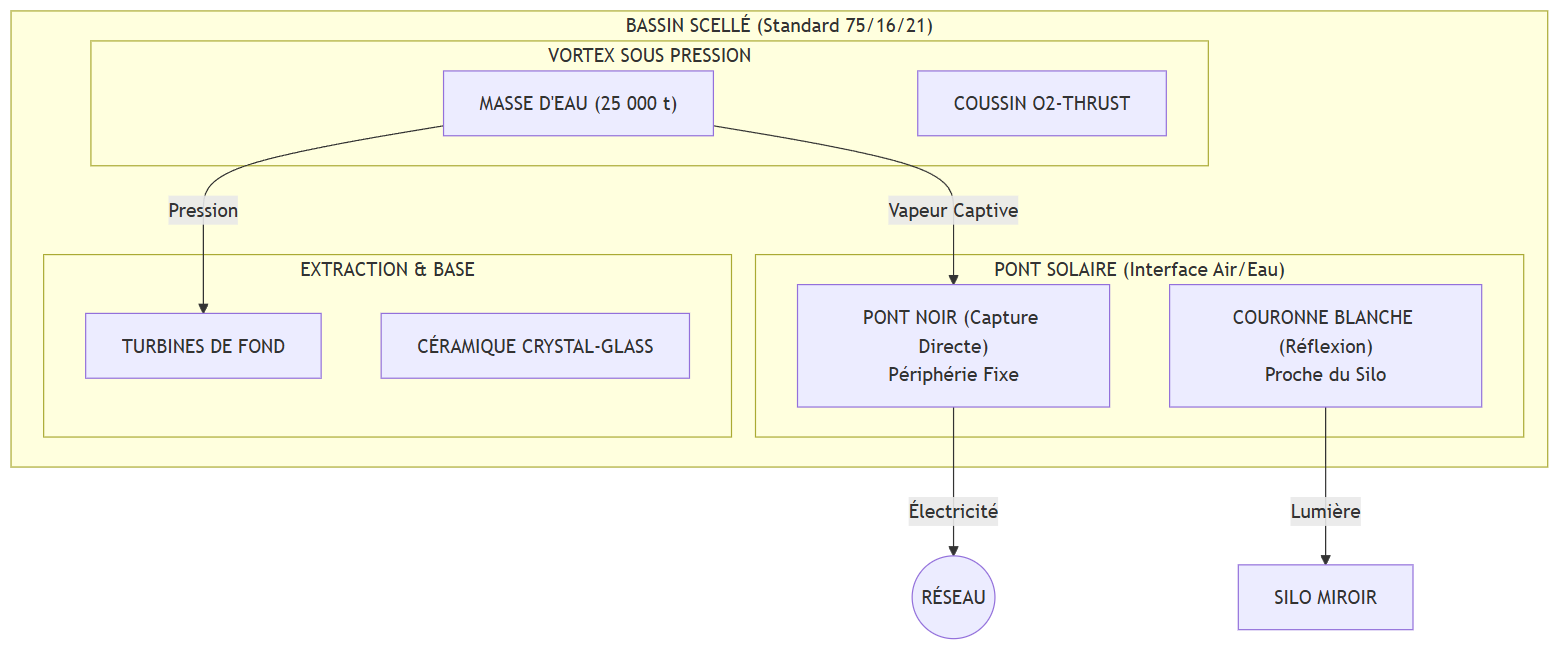Click the MASSE D'EAU (25 000 t) node
Screen dimensions: 1559x650
[x=578, y=103]
